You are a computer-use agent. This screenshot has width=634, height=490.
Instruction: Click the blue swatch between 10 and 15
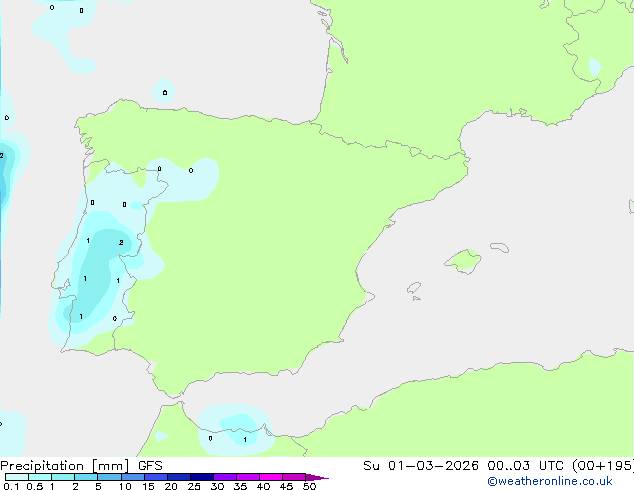tap(133, 477)
